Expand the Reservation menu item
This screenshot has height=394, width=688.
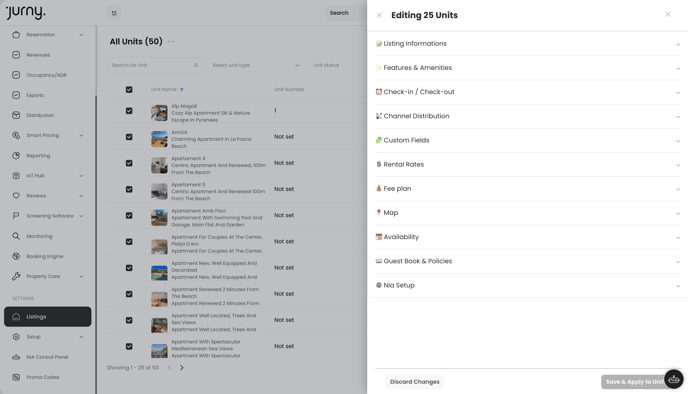click(48, 35)
